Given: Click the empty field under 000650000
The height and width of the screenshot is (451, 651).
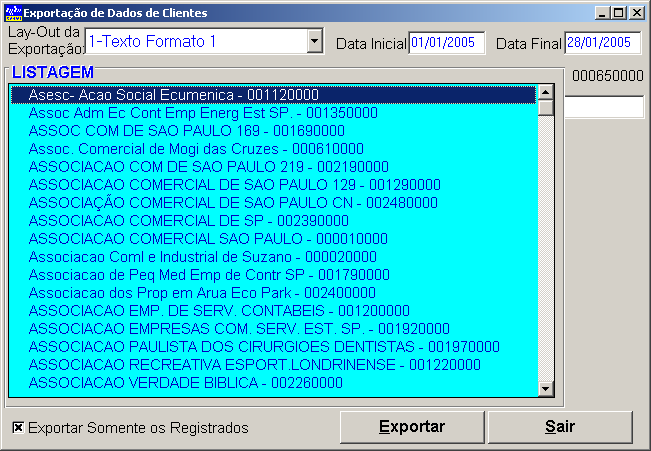Looking at the screenshot, I should [x=604, y=107].
